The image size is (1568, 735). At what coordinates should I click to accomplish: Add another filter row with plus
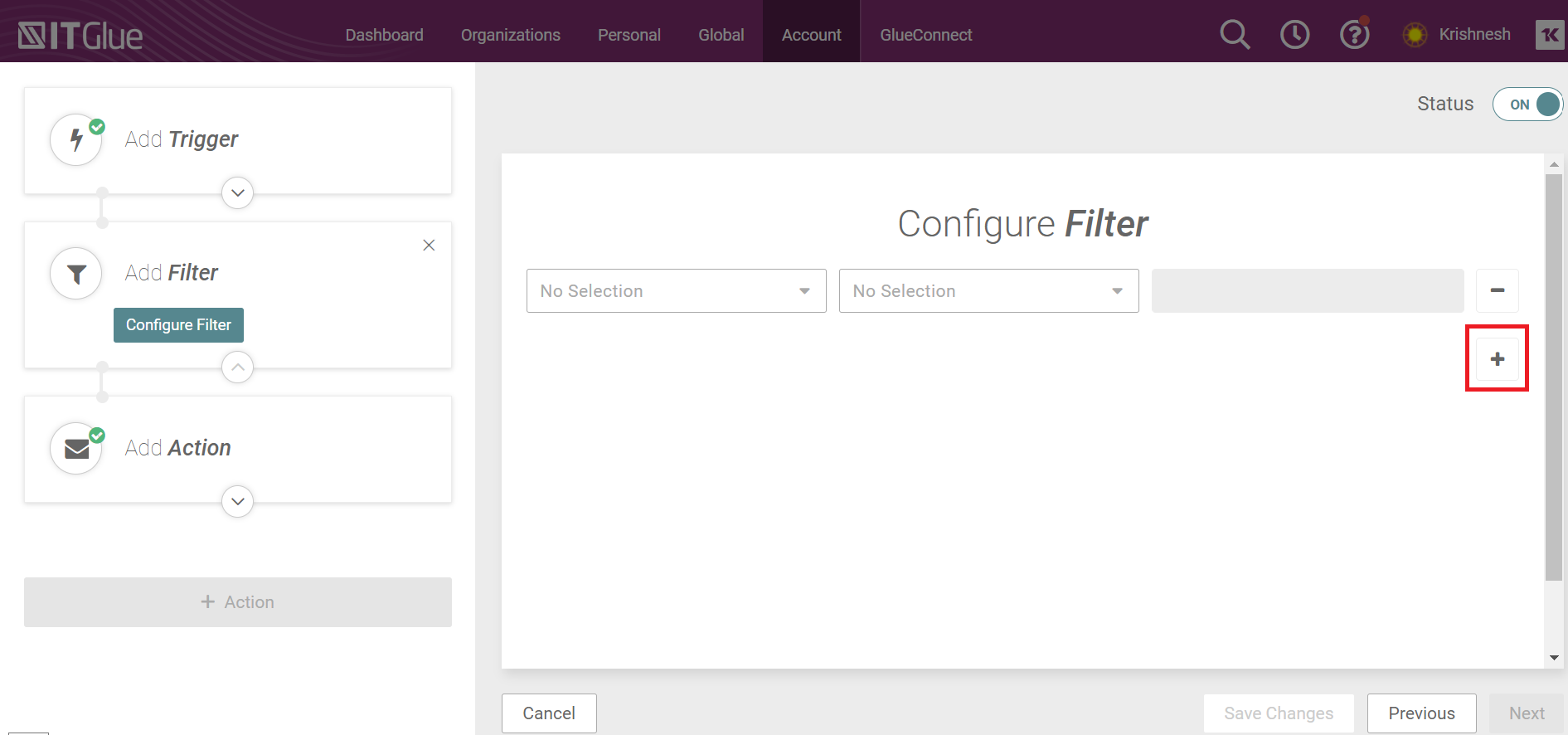point(1498,359)
